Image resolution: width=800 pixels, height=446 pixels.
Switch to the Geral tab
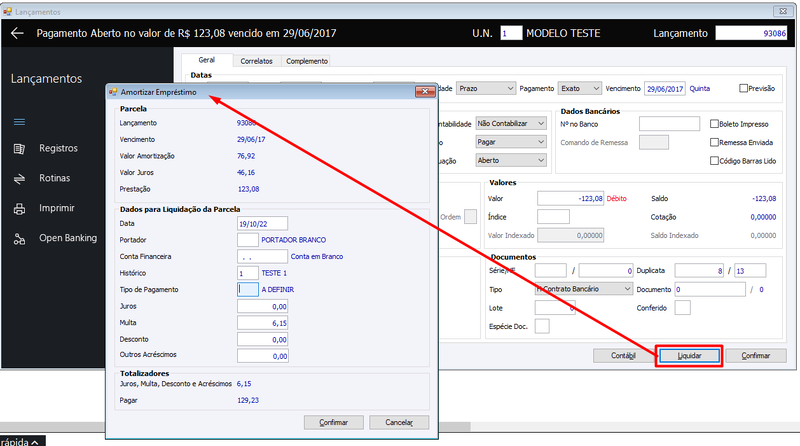(207, 60)
